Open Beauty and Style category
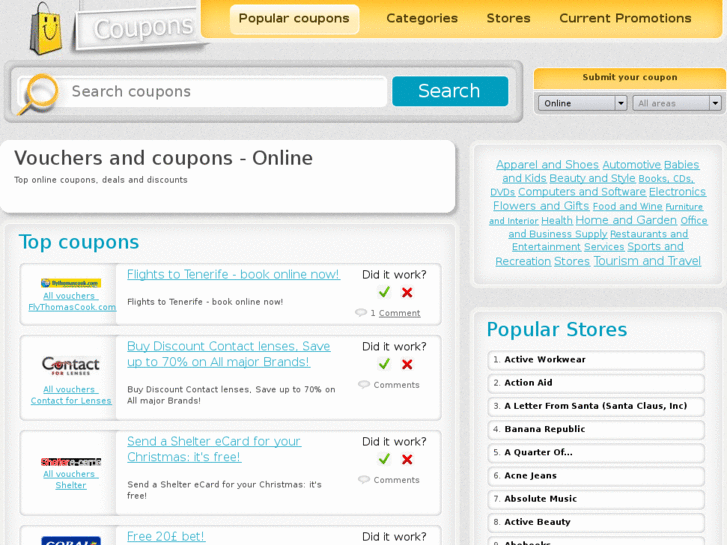Viewport: 727px width, 545px height. coord(592,178)
